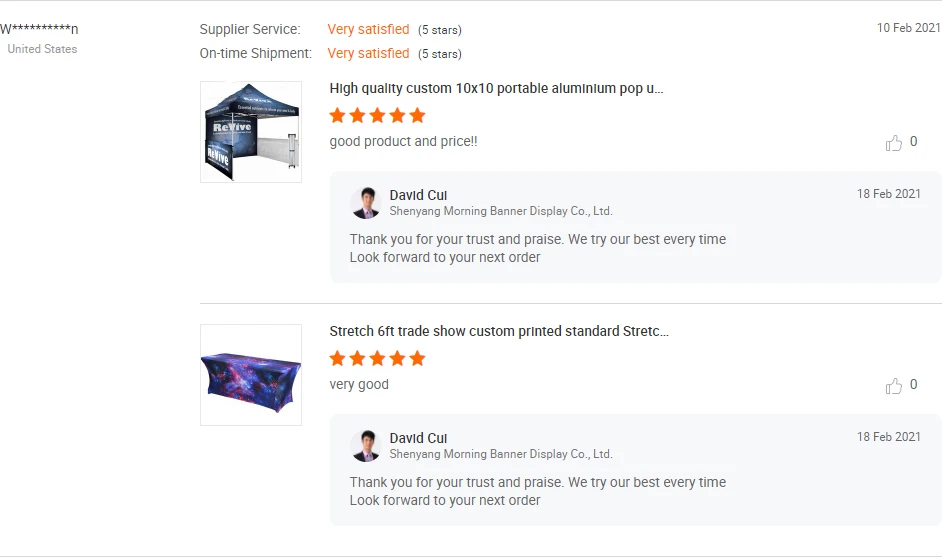Screen dimensions: 942x557
Task: Click the like count beside the tent review
Action: point(913,141)
